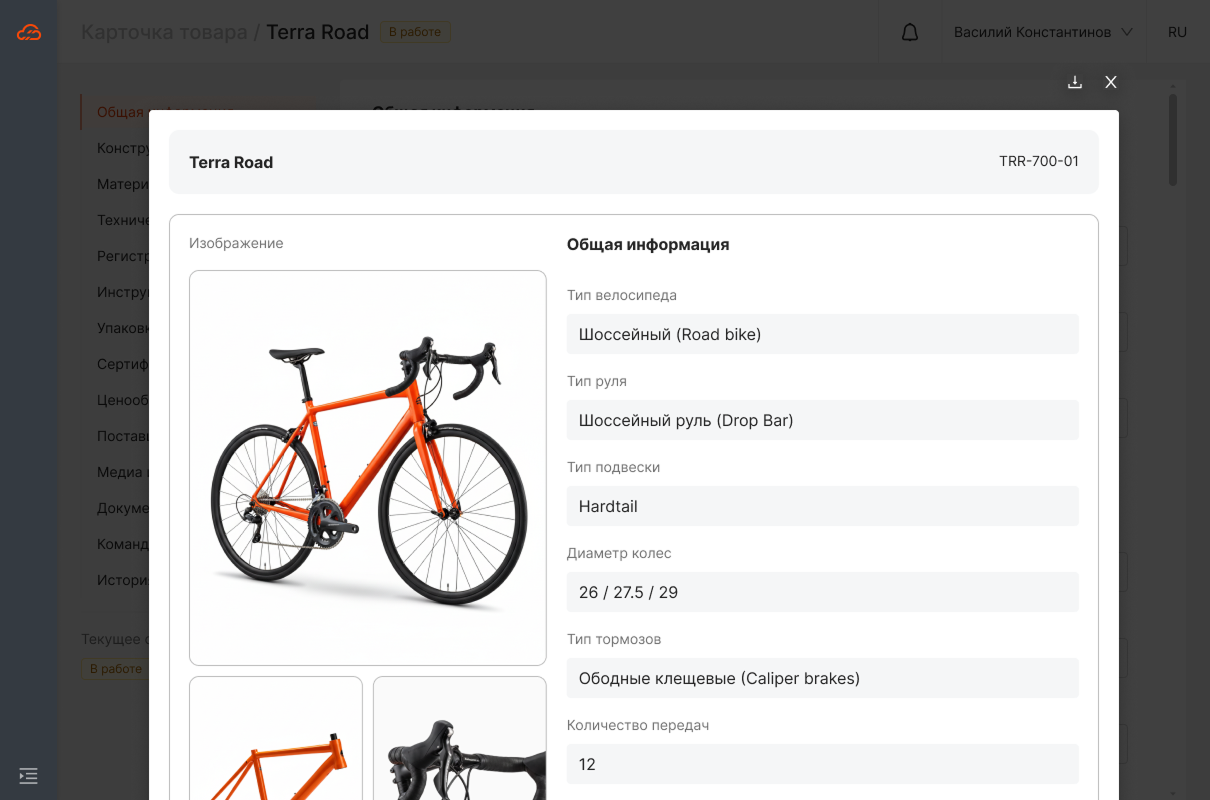
Task: Click the Количество передач field with 12
Action: point(822,764)
